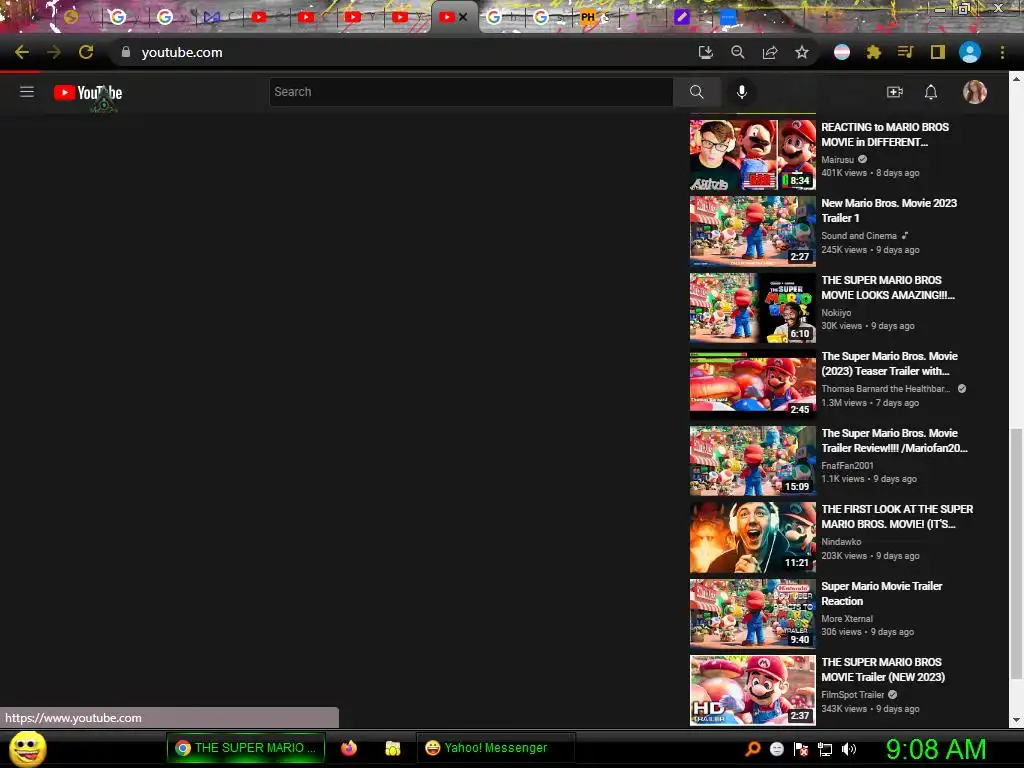Switch to the PH browser tab

click(x=588, y=18)
